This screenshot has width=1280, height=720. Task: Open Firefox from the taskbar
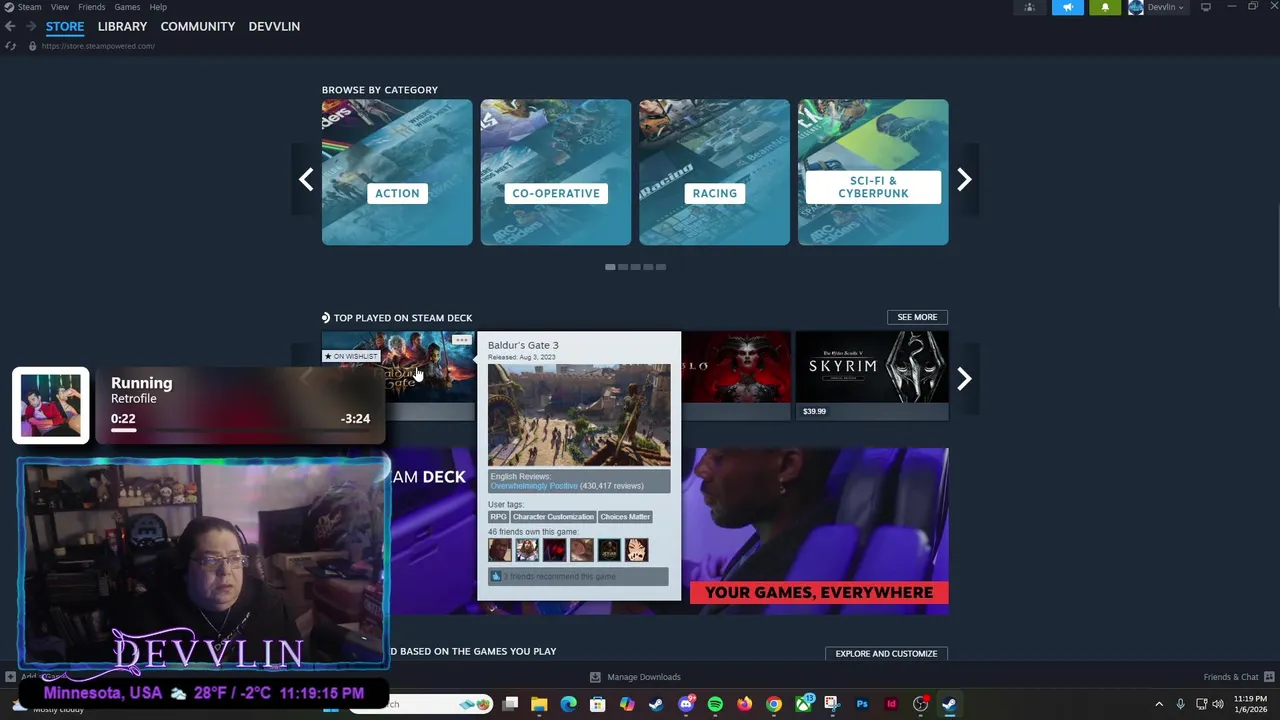(x=744, y=704)
